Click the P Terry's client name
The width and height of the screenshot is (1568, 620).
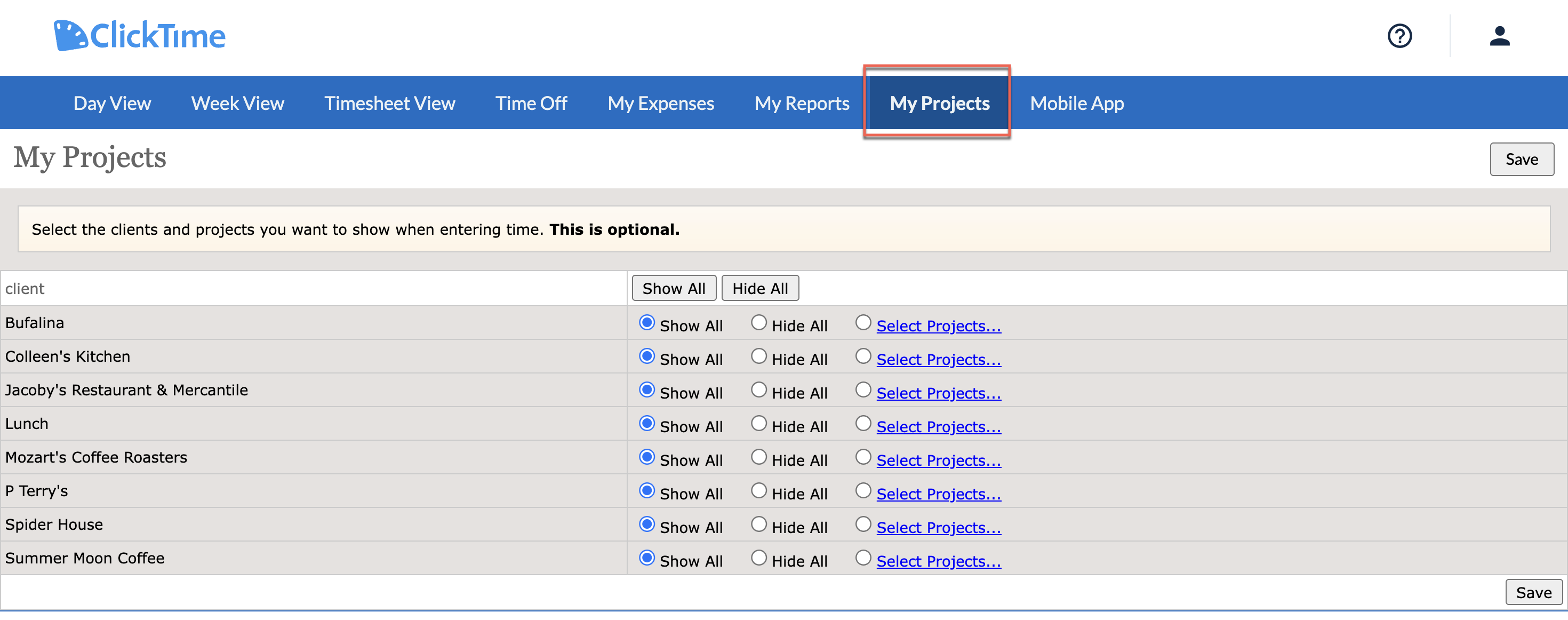pos(36,490)
